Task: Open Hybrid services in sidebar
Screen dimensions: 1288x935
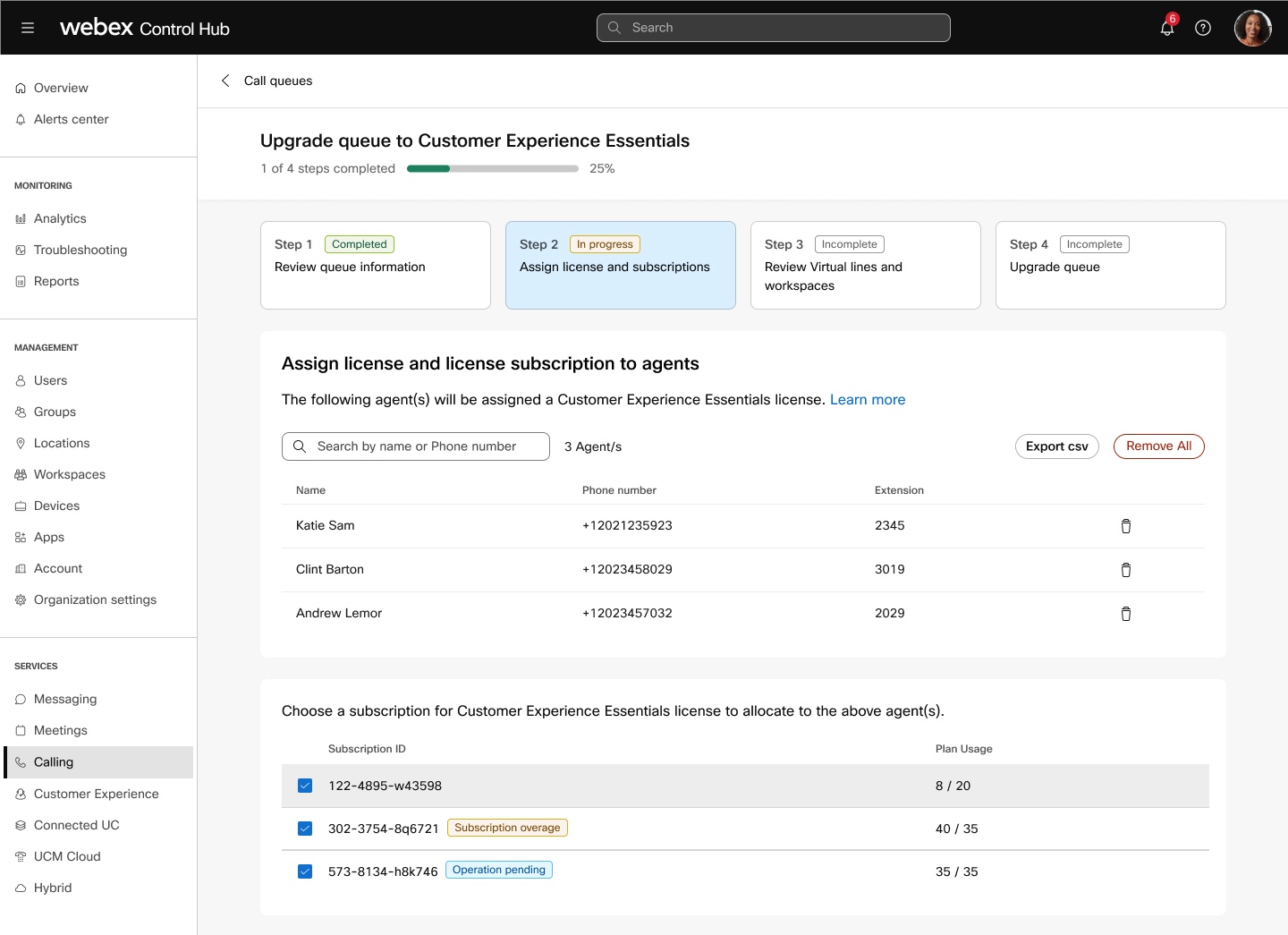Action: click(98, 888)
